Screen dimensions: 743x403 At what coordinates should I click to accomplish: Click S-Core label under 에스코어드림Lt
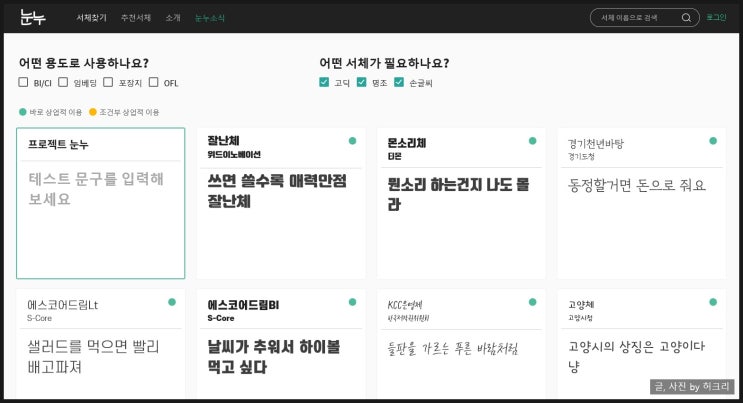(39, 318)
